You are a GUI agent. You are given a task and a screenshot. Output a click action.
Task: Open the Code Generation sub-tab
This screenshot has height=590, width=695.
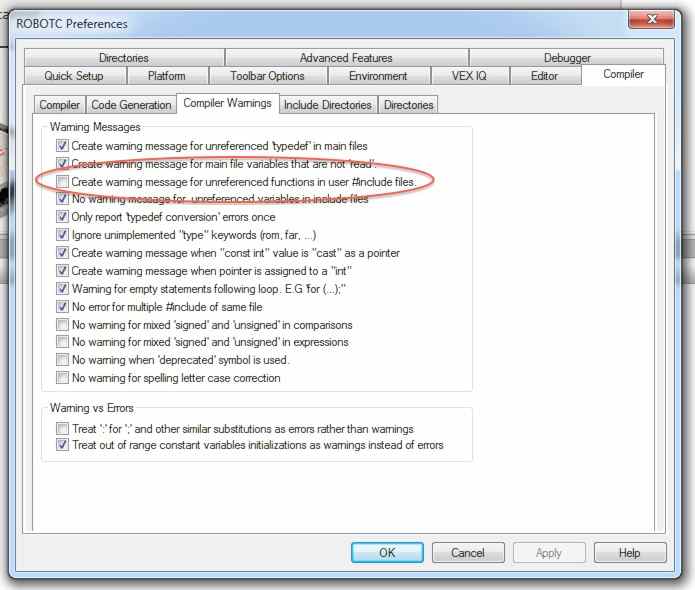point(131,105)
